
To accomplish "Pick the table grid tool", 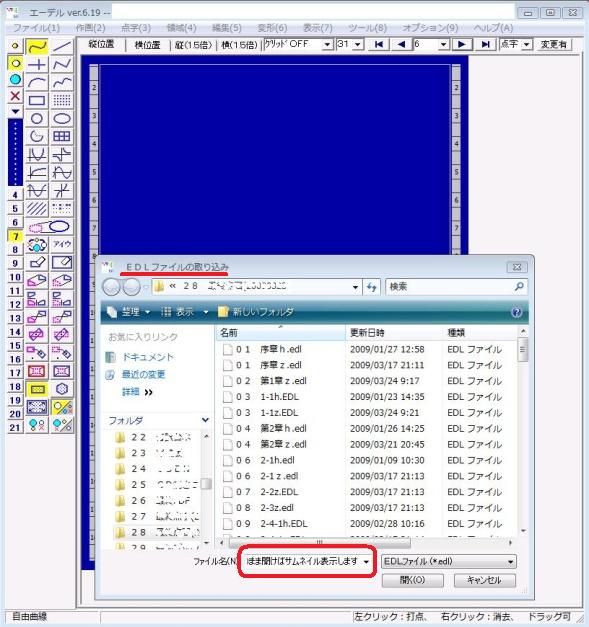I will point(62,136).
